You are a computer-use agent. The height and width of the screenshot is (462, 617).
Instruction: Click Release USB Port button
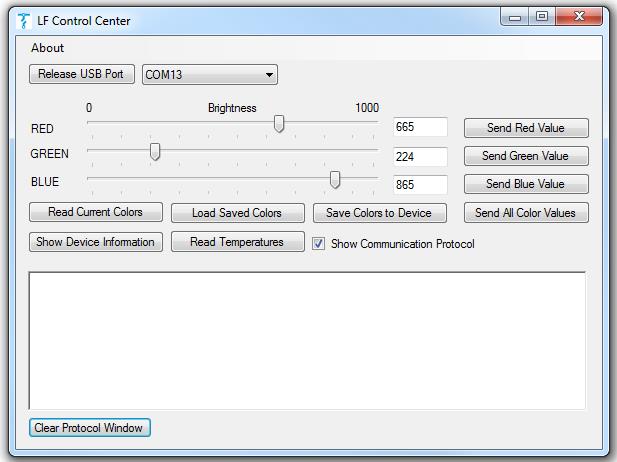[82, 74]
